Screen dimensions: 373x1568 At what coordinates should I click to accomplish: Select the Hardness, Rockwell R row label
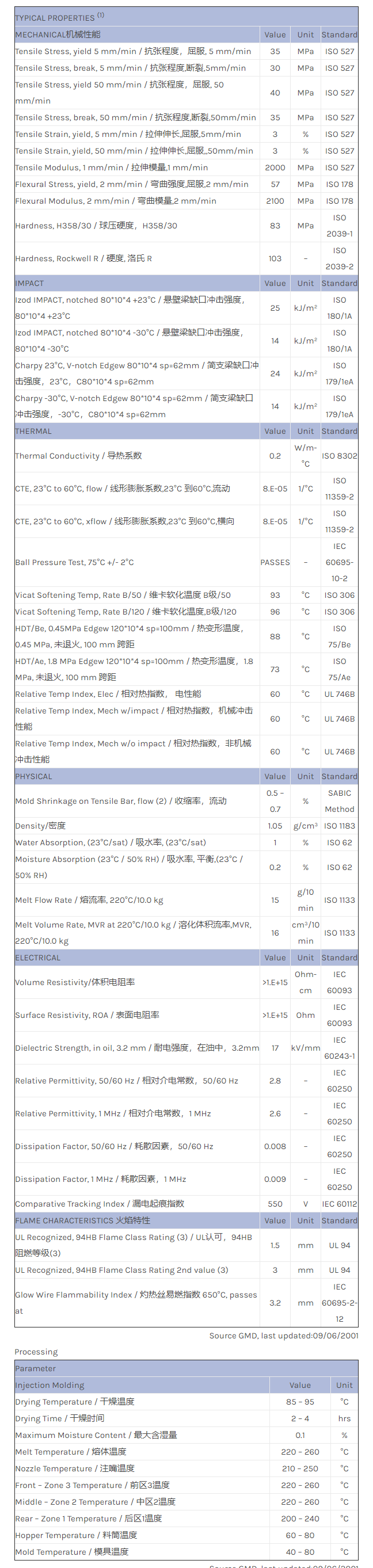click(83, 259)
